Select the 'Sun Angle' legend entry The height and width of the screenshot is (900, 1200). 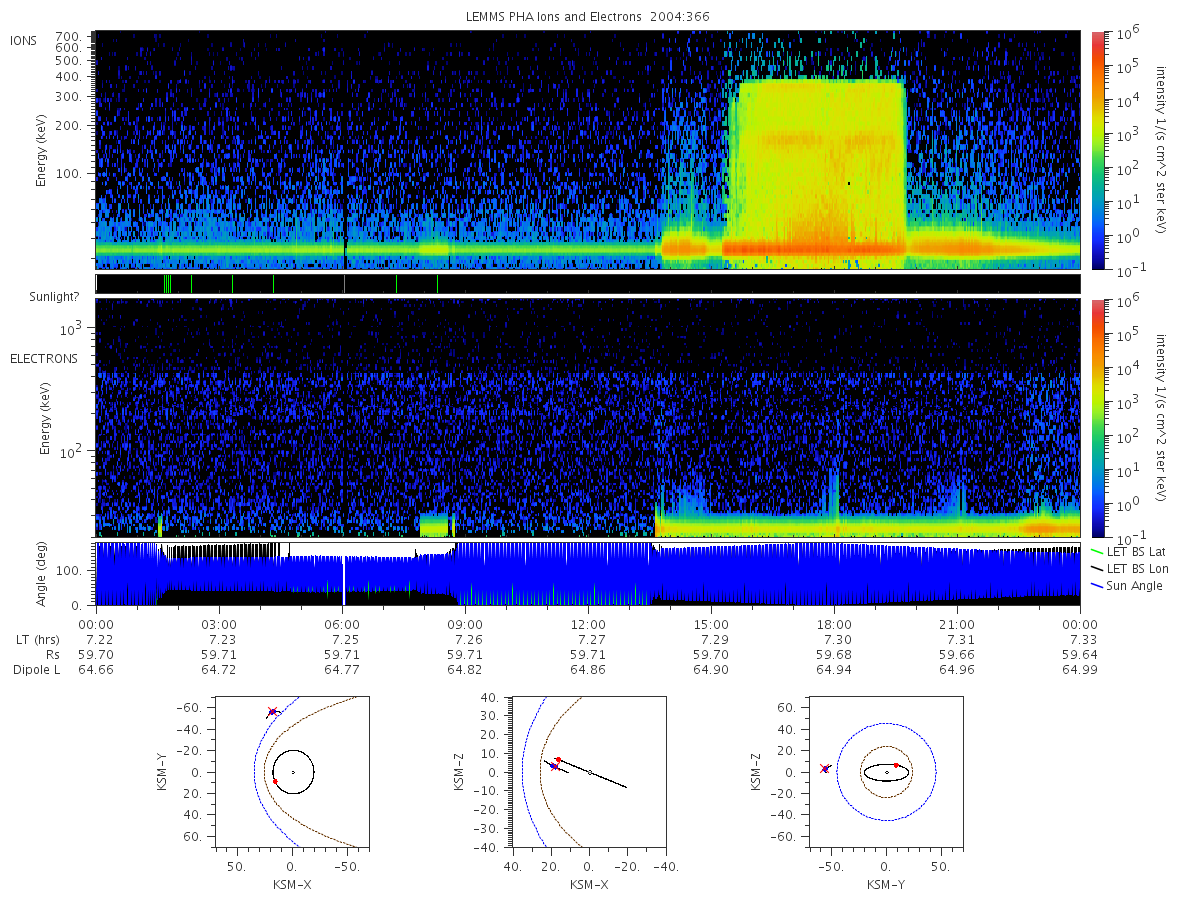point(1128,585)
